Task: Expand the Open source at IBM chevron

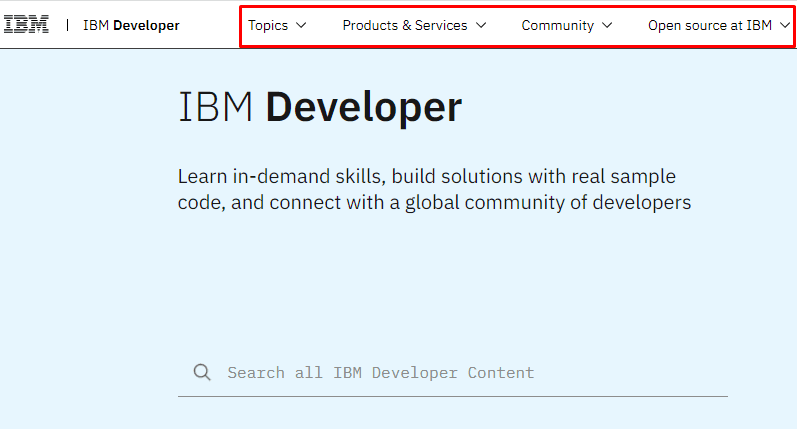Action: [784, 25]
